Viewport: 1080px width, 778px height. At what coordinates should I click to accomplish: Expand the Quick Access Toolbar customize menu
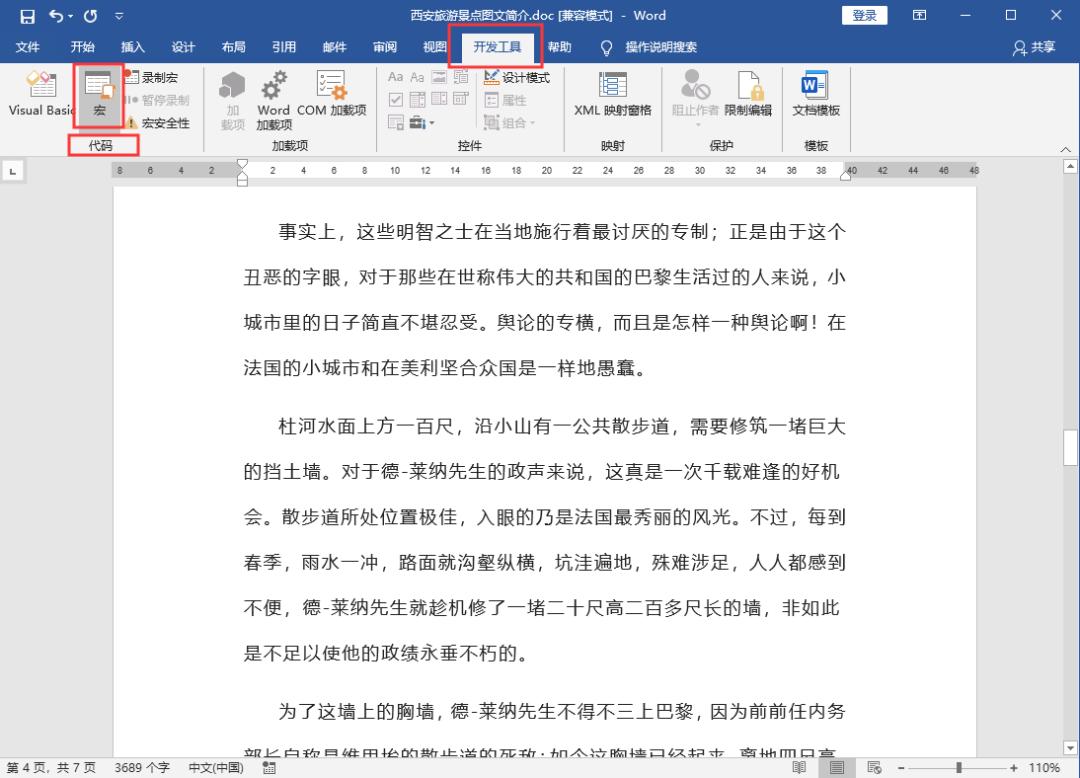coord(119,16)
